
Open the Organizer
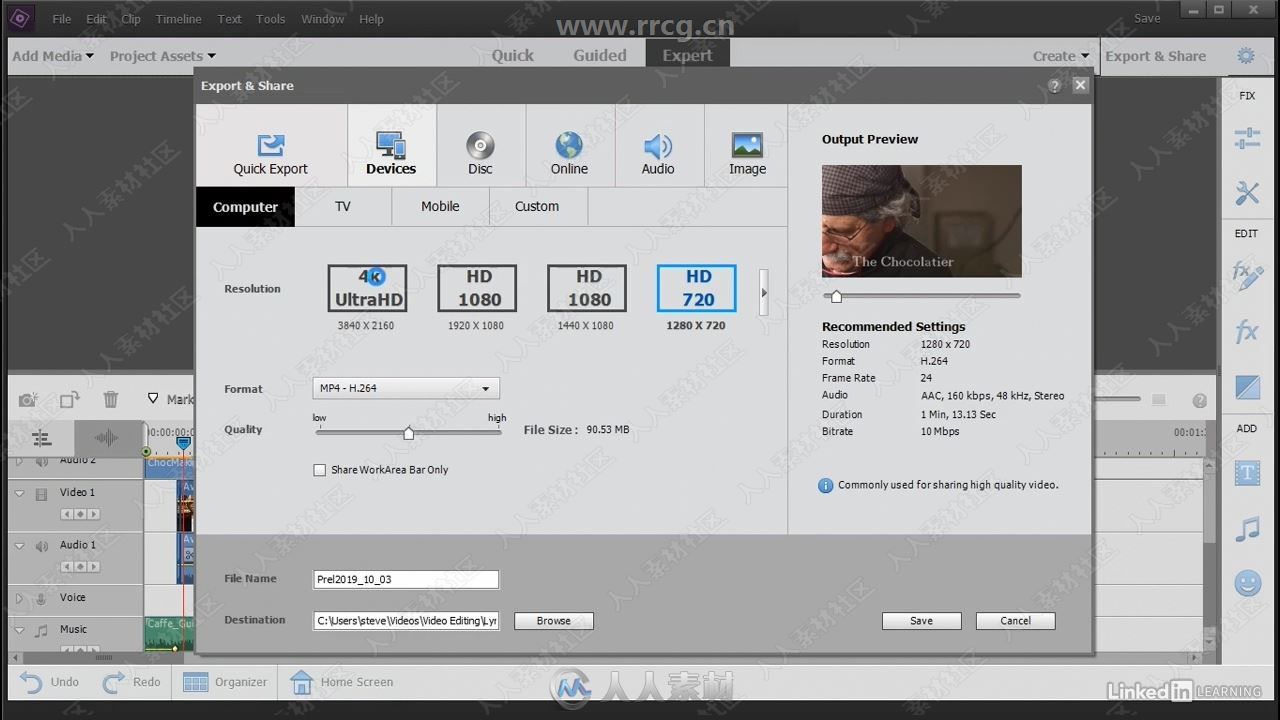coord(226,682)
